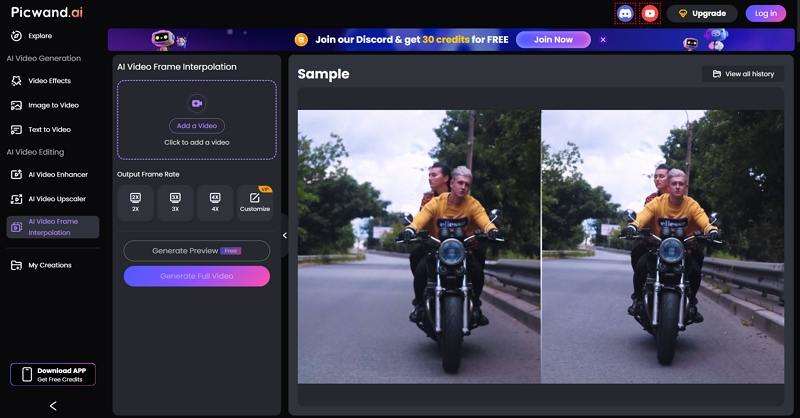Click Generate Full Video button

[196, 276]
